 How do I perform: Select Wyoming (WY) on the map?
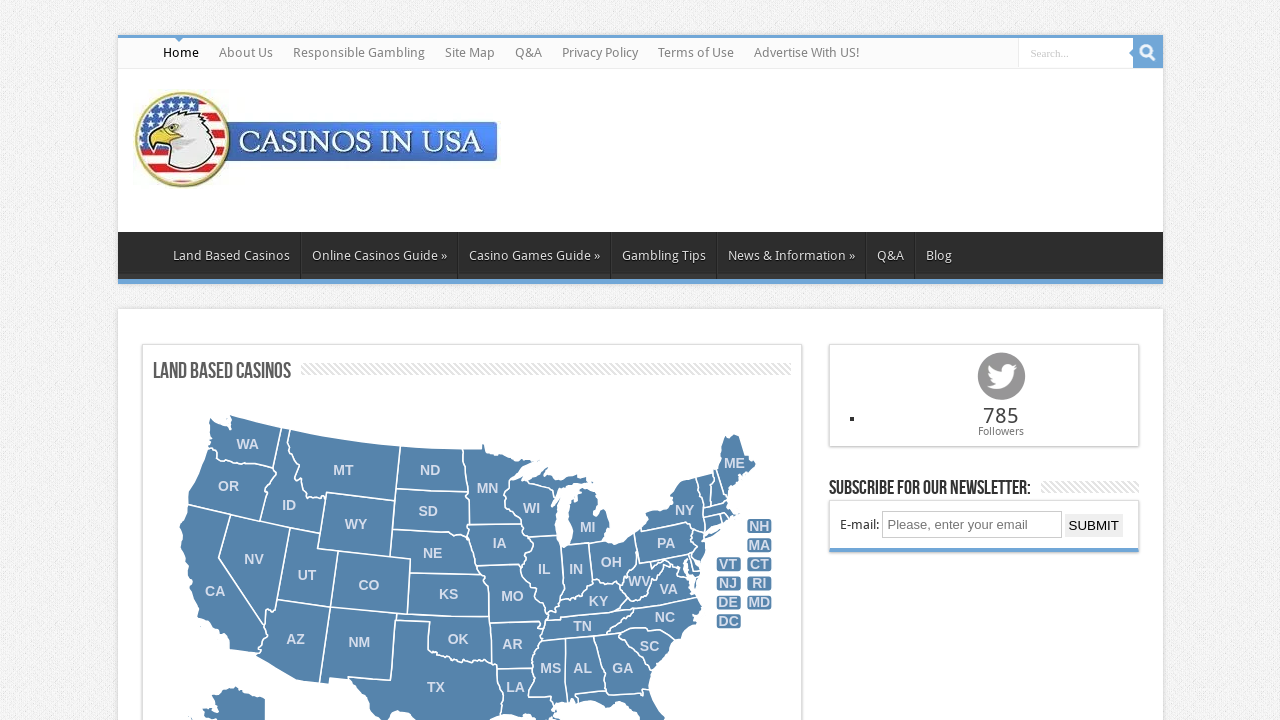tap(356, 524)
